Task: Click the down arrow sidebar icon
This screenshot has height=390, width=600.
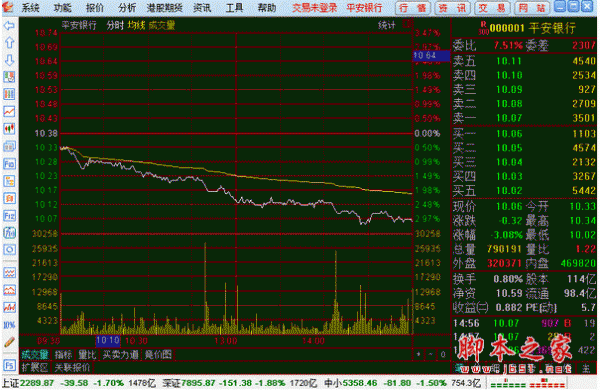Action: (9, 60)
